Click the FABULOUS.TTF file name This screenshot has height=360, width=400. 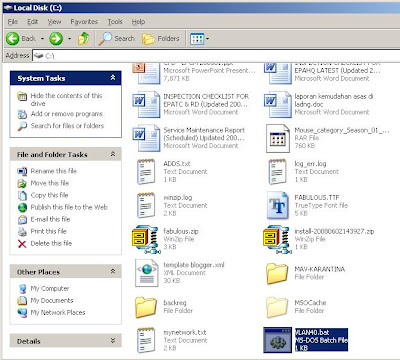[x=317, y=197]
